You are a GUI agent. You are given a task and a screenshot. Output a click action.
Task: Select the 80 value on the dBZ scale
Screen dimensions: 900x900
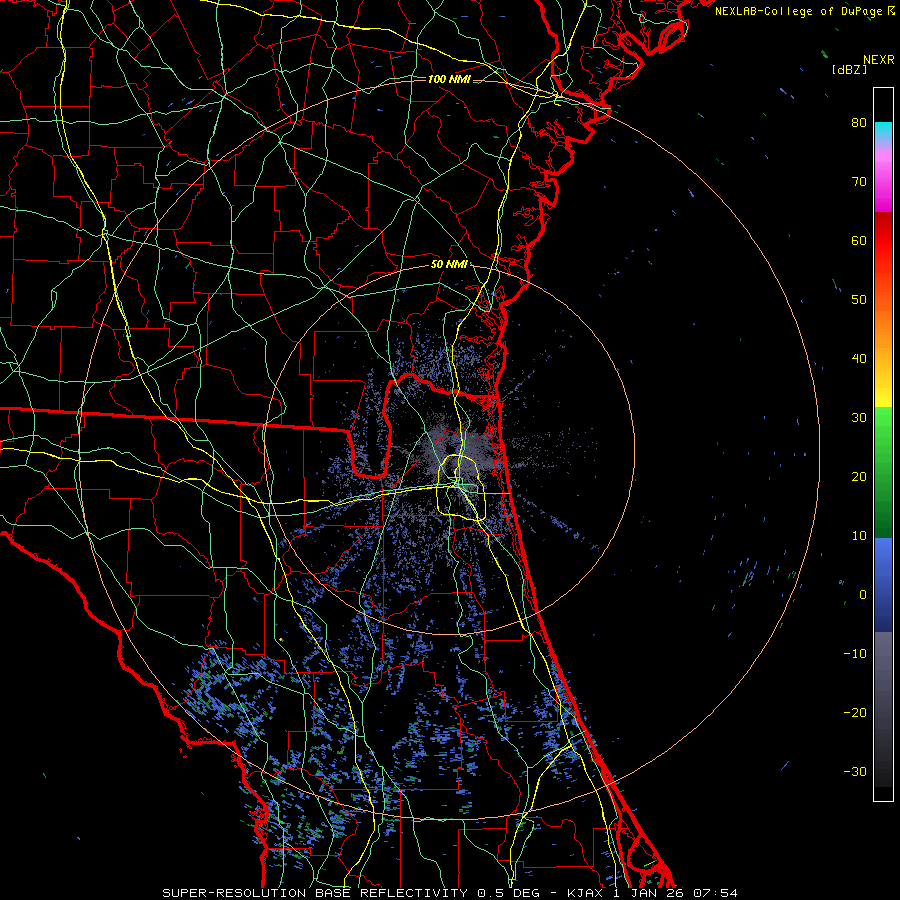tap(859, 122)
